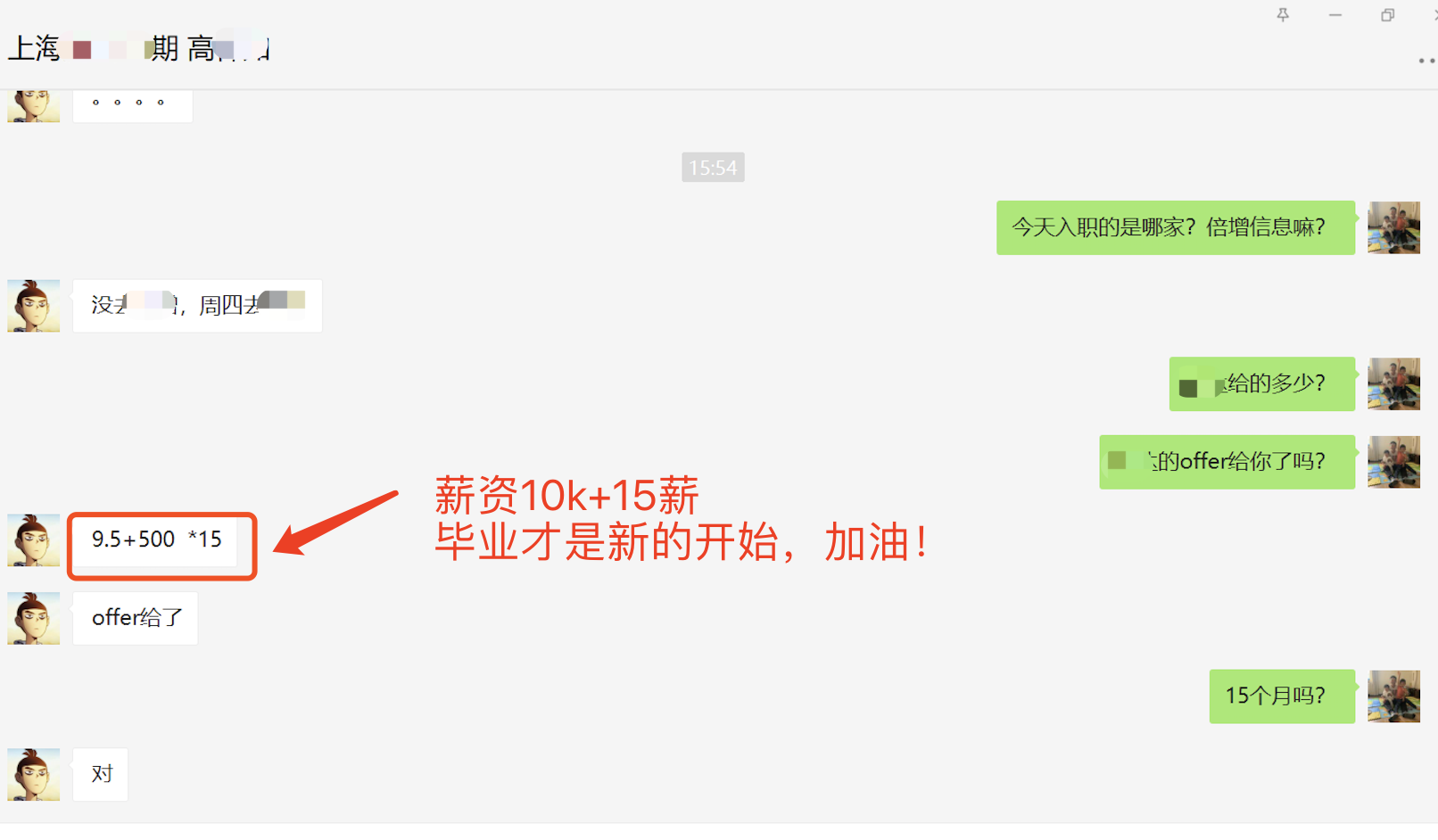Open contact avatar beside '对' message
The height and width of the screenshot is (840, 1438).
(x=34, y=774)
